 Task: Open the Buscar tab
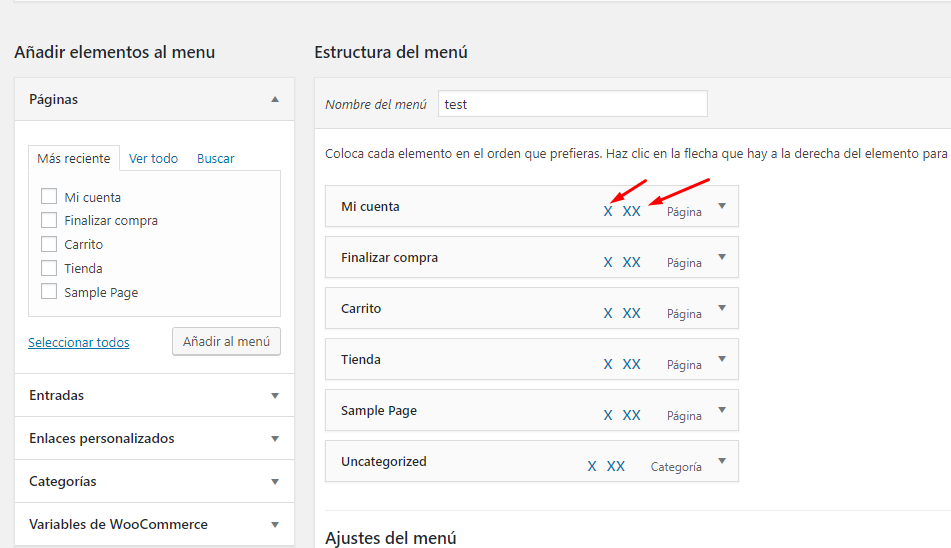pos(215,158)
